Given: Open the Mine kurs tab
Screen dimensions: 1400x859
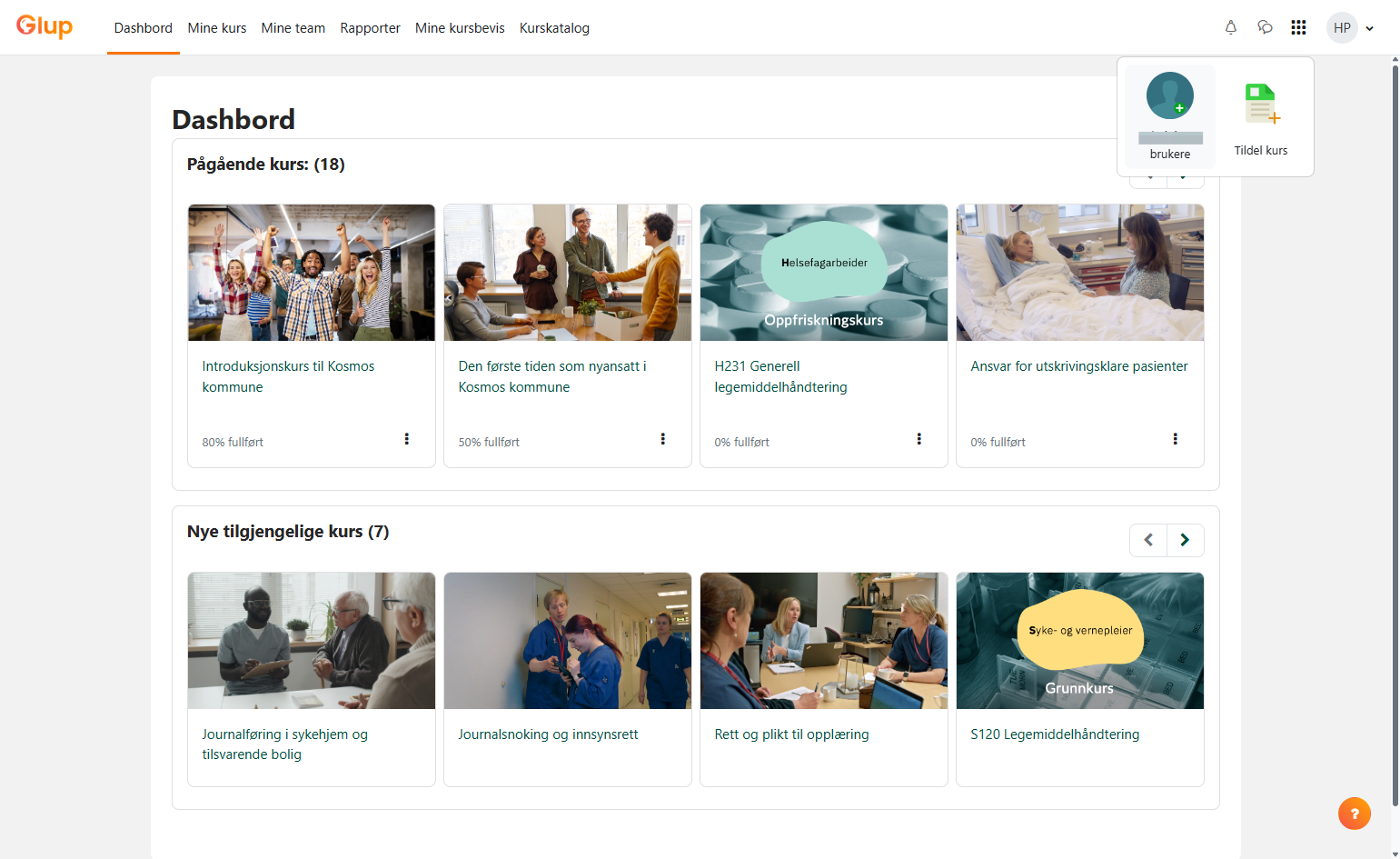Looking at the screenshot, I should (217, 28).
